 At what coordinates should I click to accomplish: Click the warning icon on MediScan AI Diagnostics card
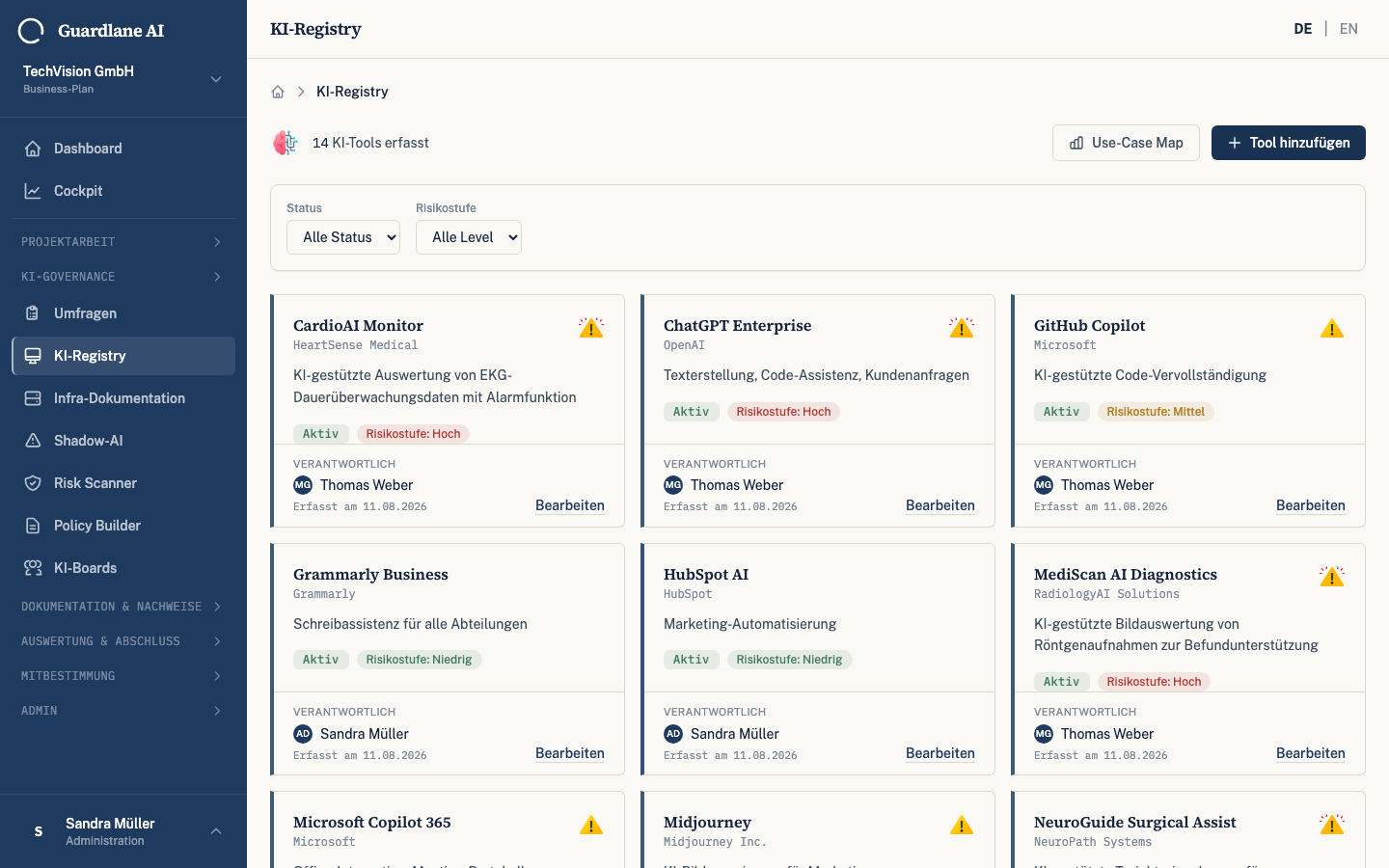pos(1332,577)
